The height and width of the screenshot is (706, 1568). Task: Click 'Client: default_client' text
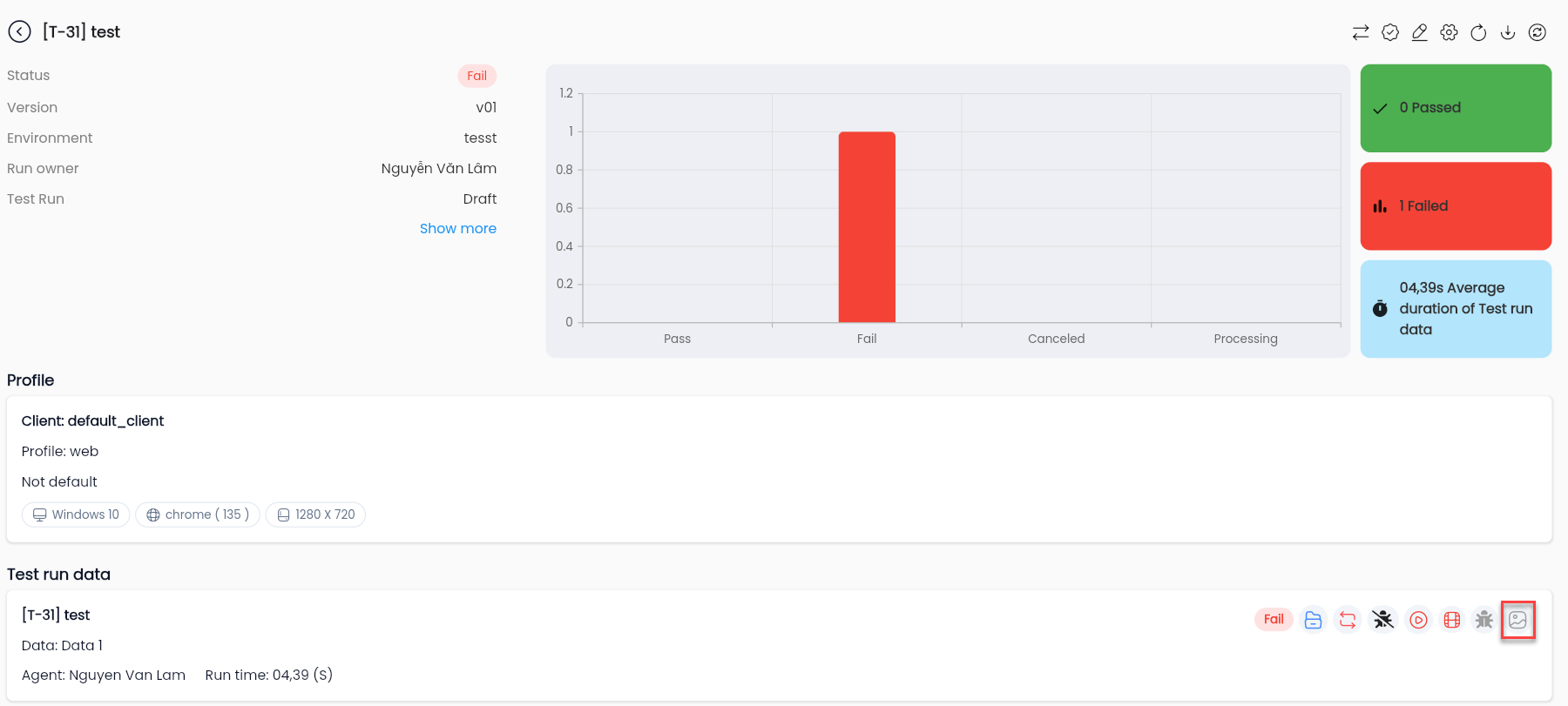92,421
